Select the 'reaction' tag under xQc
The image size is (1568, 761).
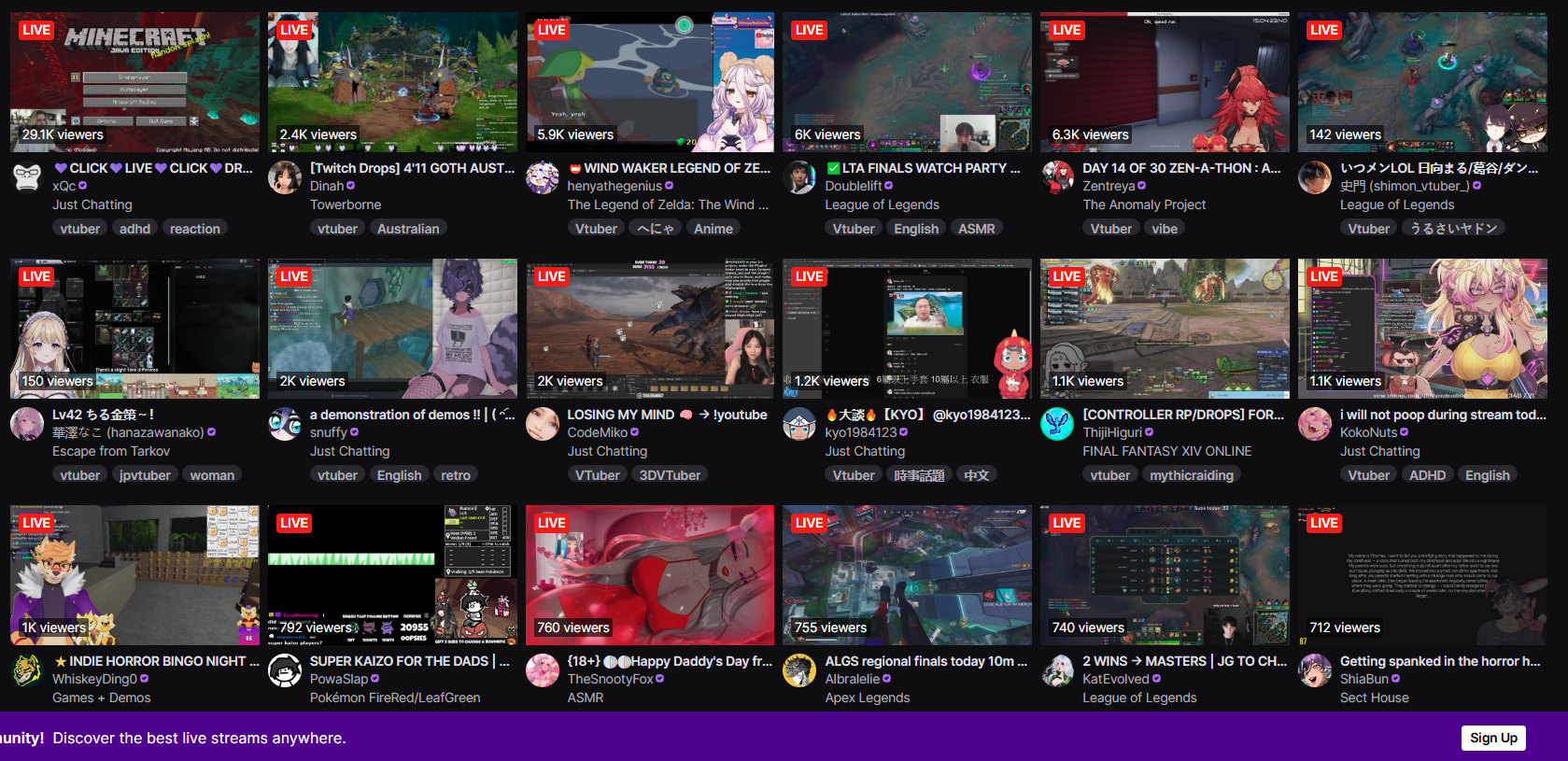click(x=195, y=229)
